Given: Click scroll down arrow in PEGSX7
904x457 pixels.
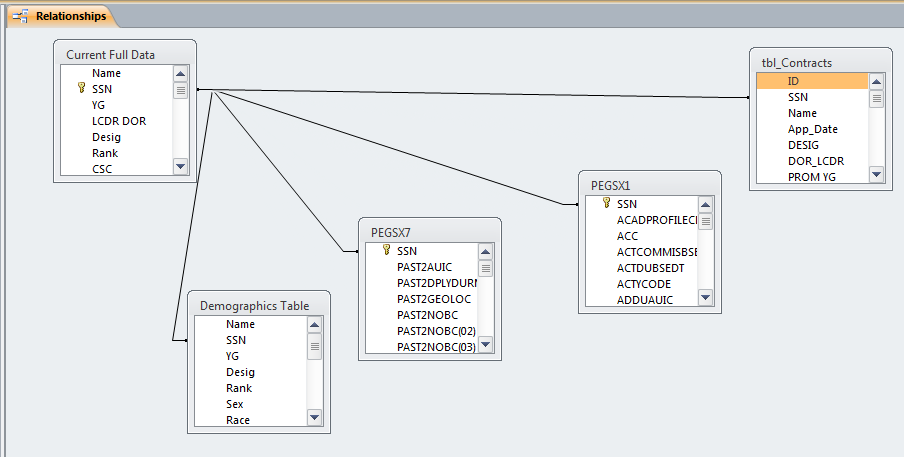Looking at the screenshot, I should [x=485, y=345].
